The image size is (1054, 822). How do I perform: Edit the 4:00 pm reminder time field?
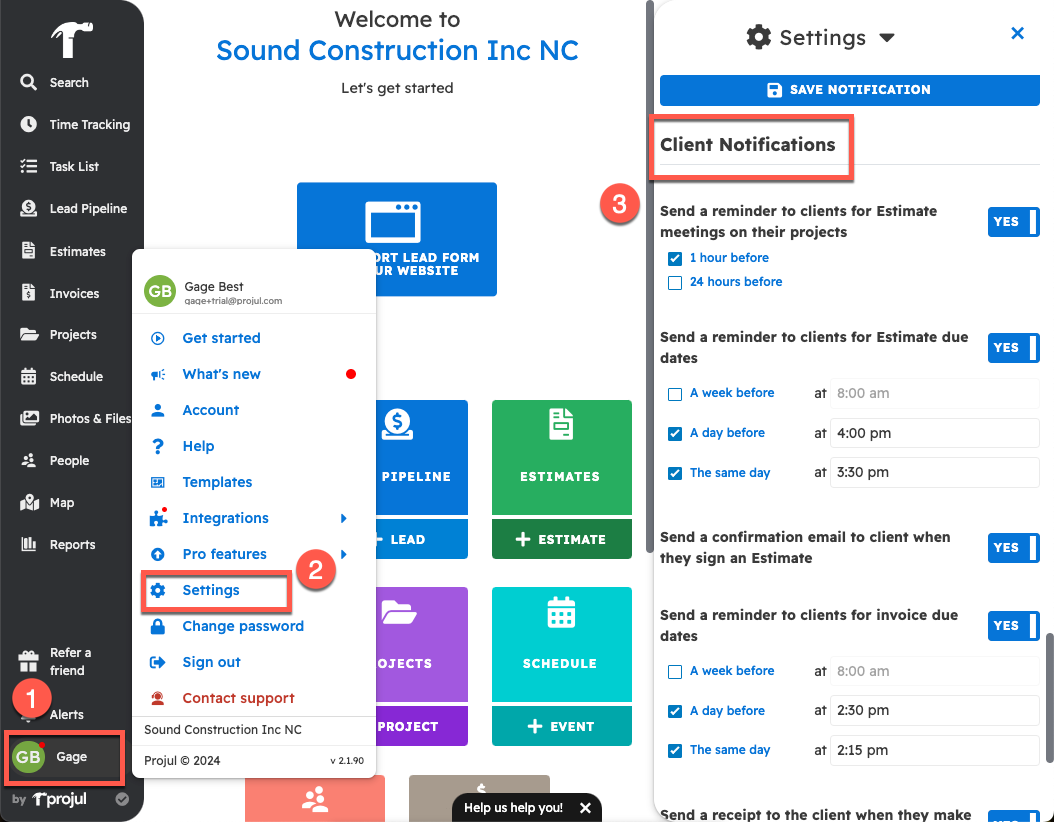(934, 433)
